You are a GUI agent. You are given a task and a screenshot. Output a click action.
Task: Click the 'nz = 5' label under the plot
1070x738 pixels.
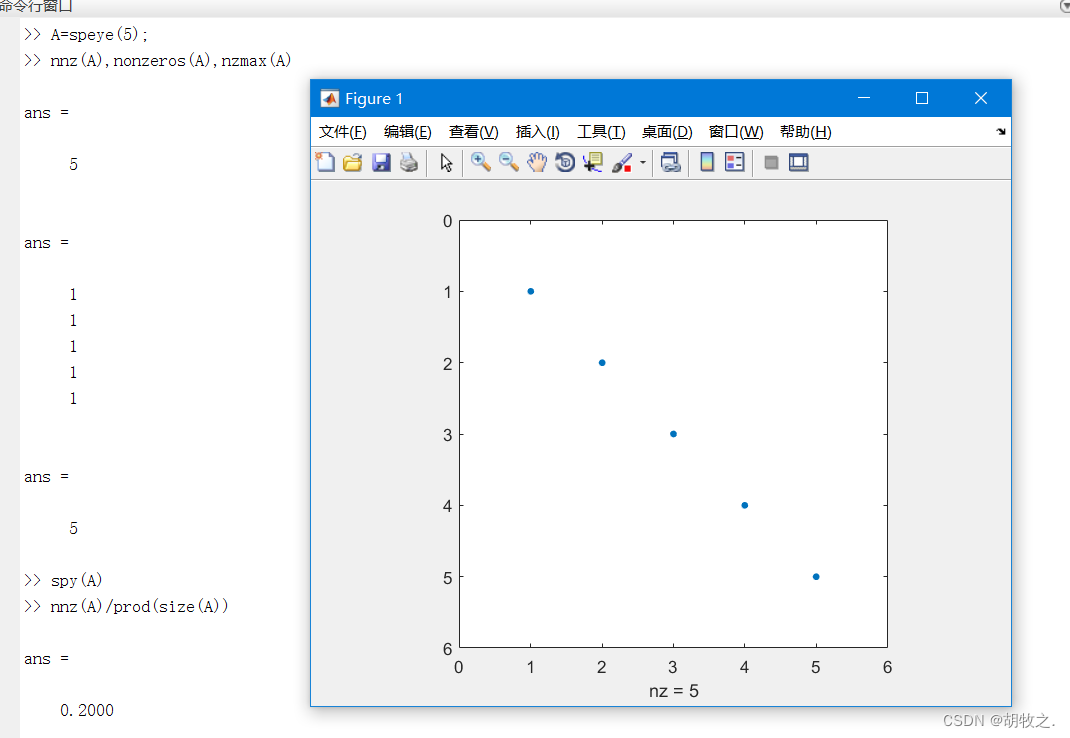point(674,691)
